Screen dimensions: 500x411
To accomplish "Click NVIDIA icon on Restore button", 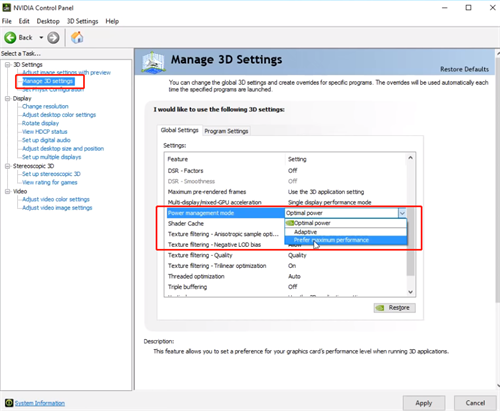I will tap(380, 308).
